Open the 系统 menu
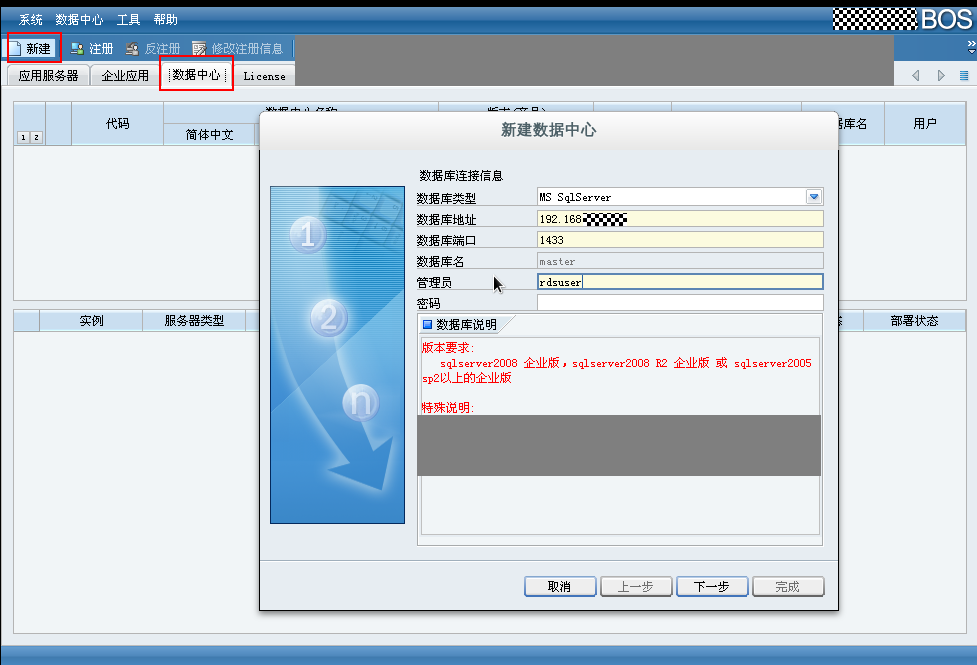This screenshot has width=977, height=665. [x=31, y=20]
